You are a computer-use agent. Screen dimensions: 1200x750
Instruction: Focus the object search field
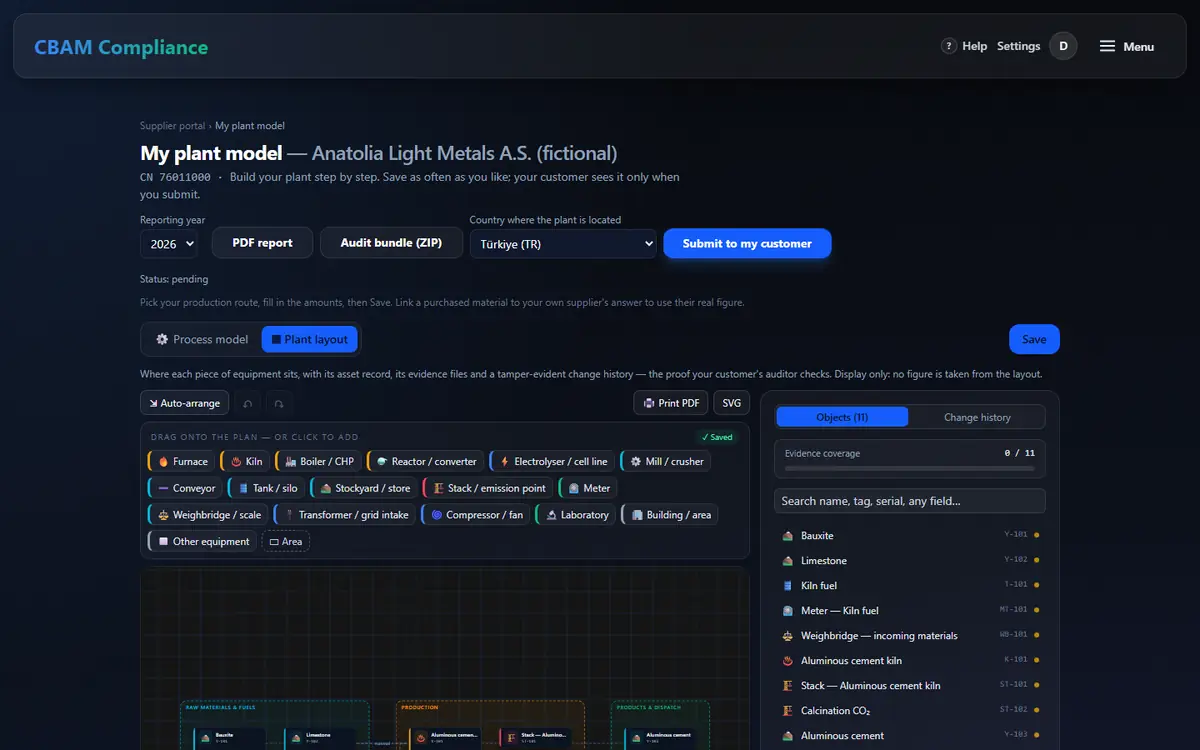tap(910, 501)
